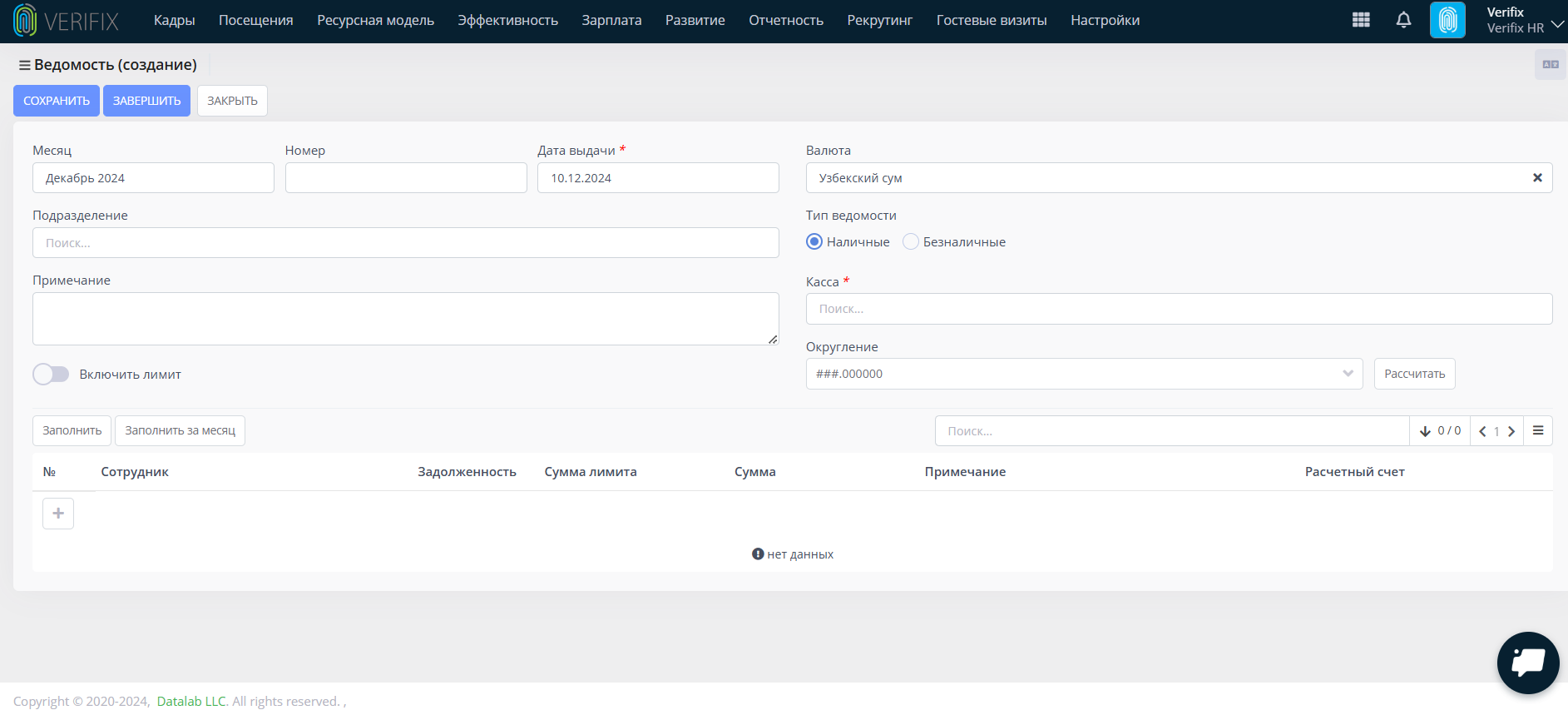1568x720 pixels.
Task: Enable the Включить лимит switch
Action: coord(51,375)
